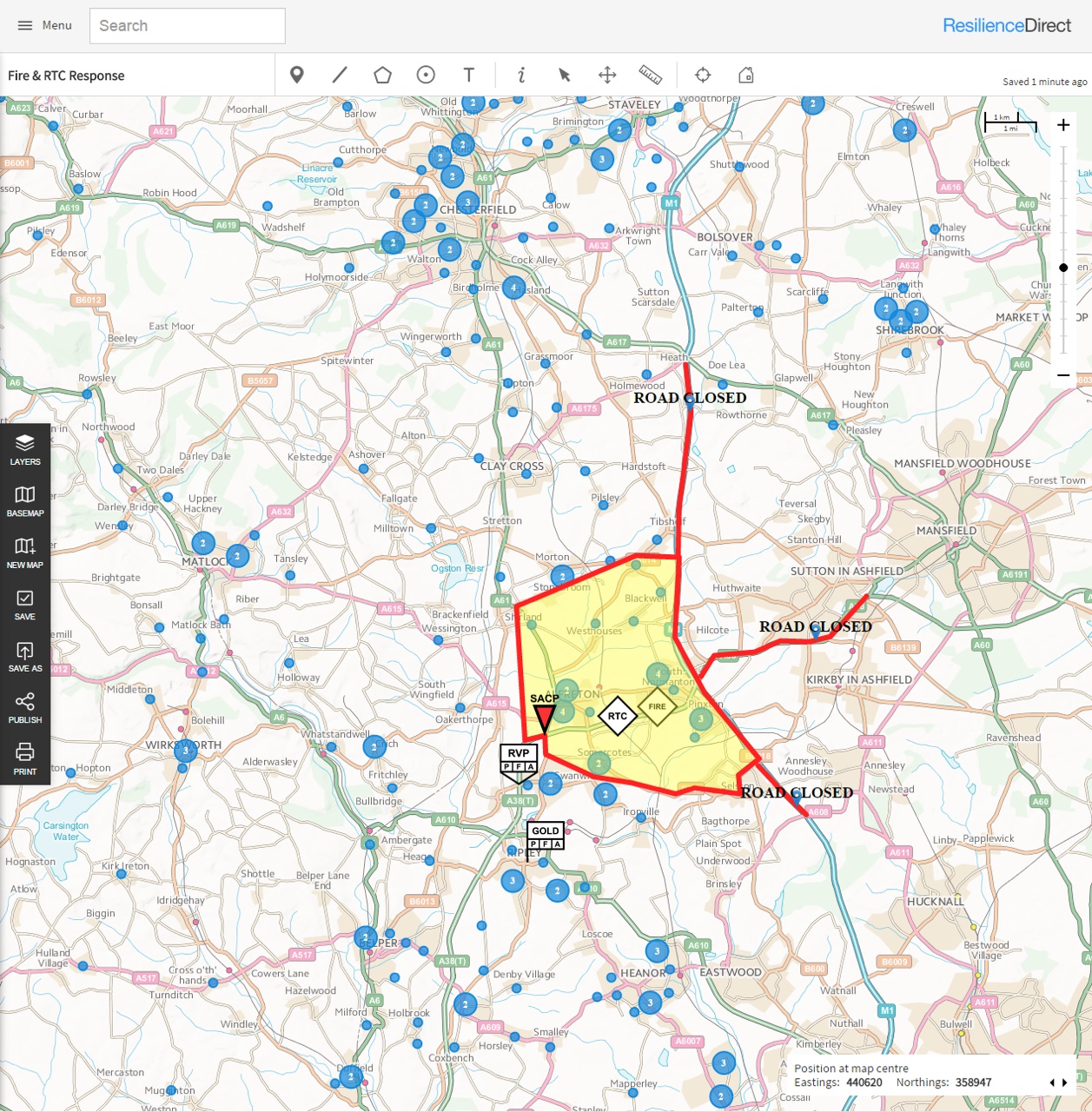The height and width of the screenshot is (1112, 1092).
Task: Click the CHESTERFIELD town label
Action: coord(478,209)
